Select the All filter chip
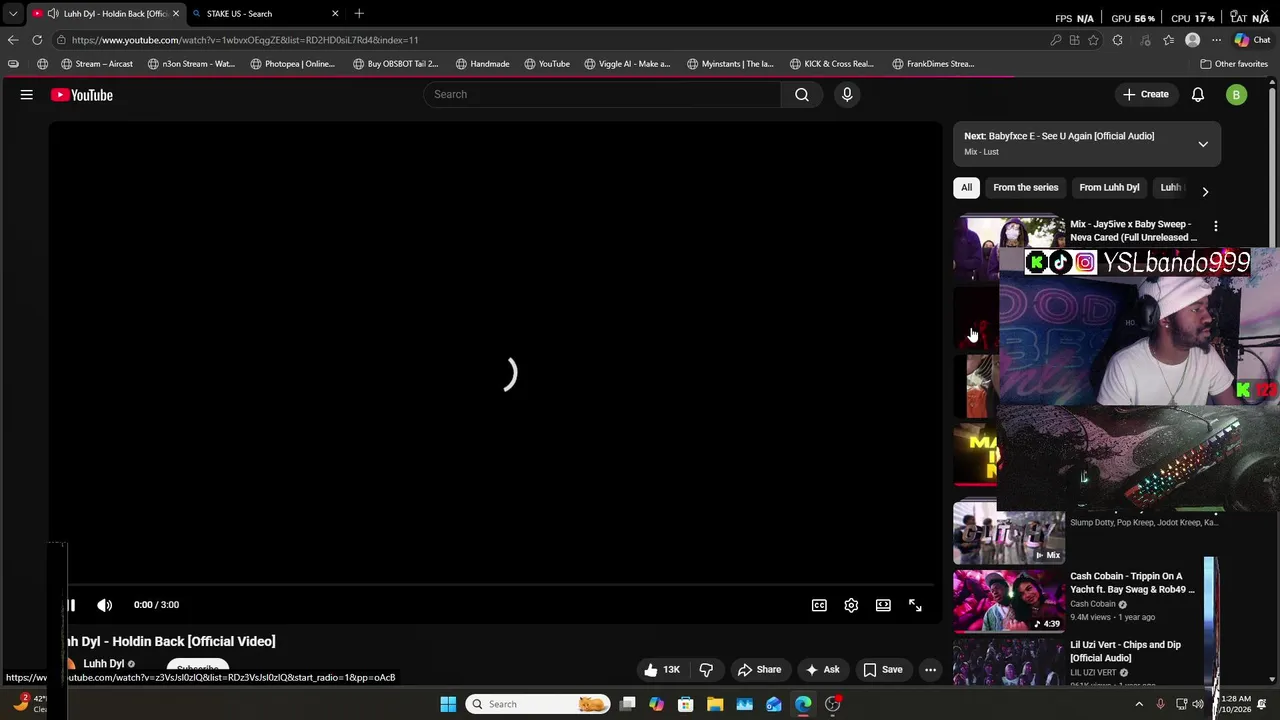 coord(966,188)
